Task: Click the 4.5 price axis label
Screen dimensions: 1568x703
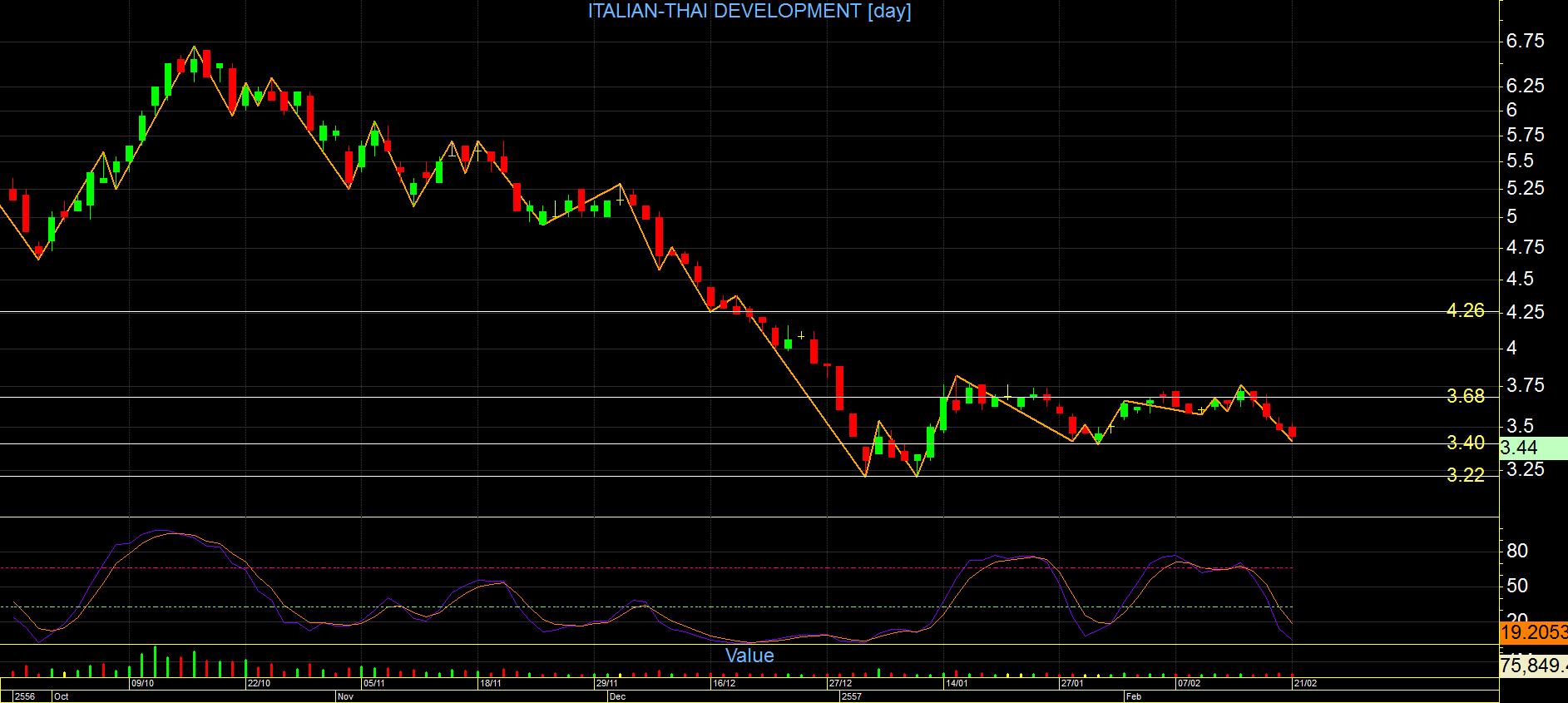Action: pyautogui.click(x=1519, y=279)
